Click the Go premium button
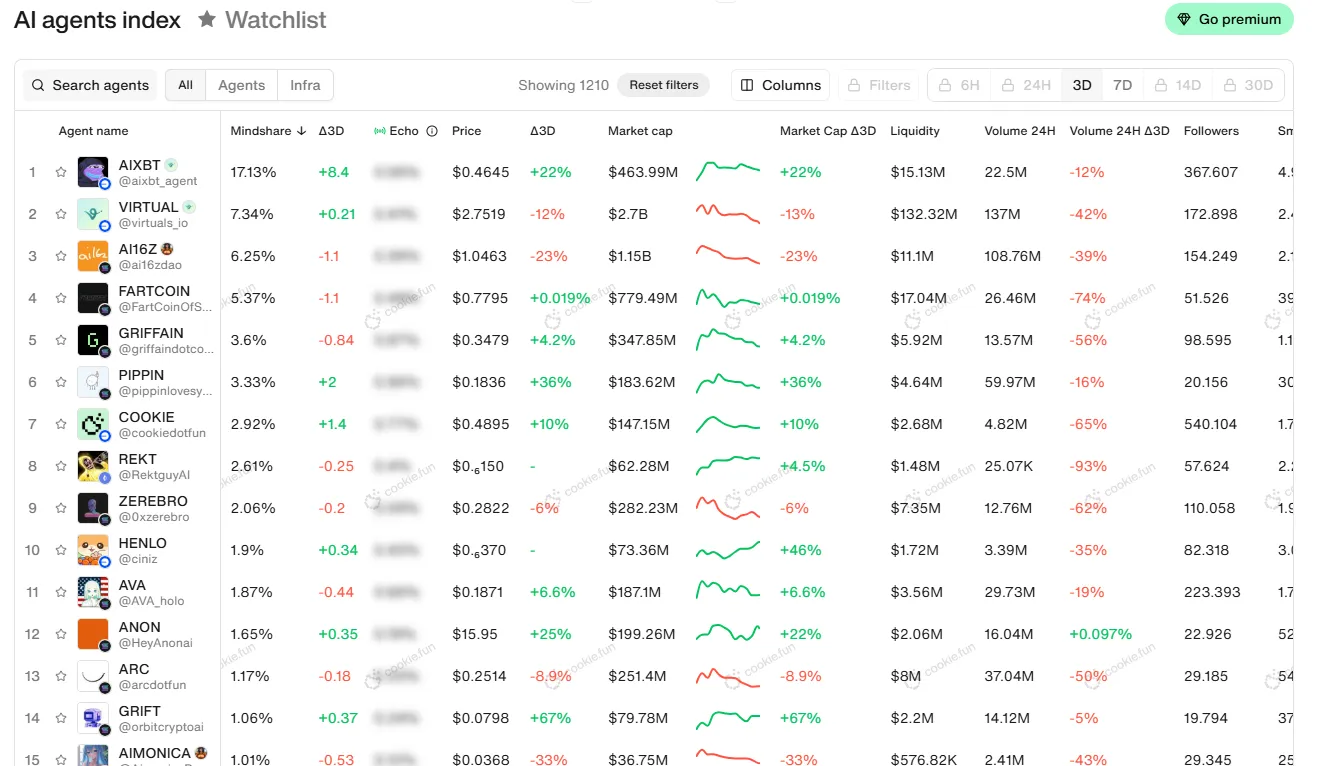 click(x=1229, y=19)
